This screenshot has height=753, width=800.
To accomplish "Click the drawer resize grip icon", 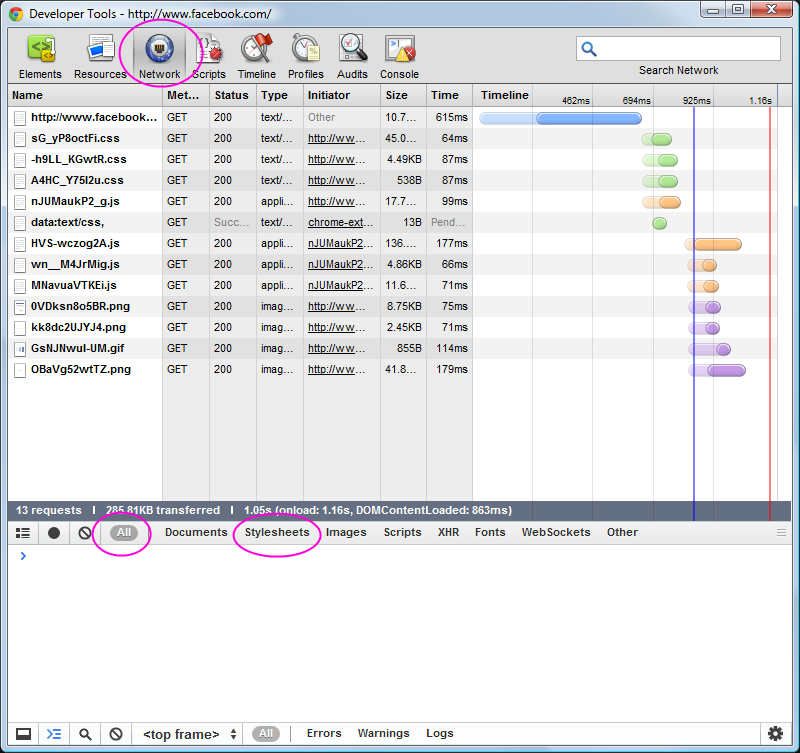I will tap(781, 533).
